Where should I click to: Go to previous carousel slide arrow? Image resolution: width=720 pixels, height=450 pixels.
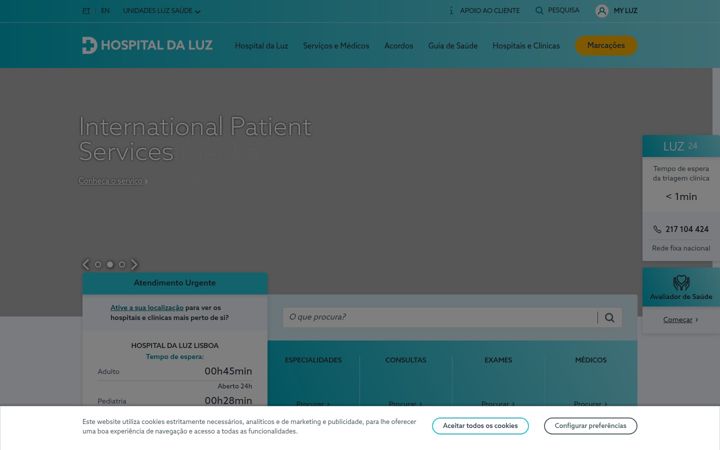pos(86,264)
